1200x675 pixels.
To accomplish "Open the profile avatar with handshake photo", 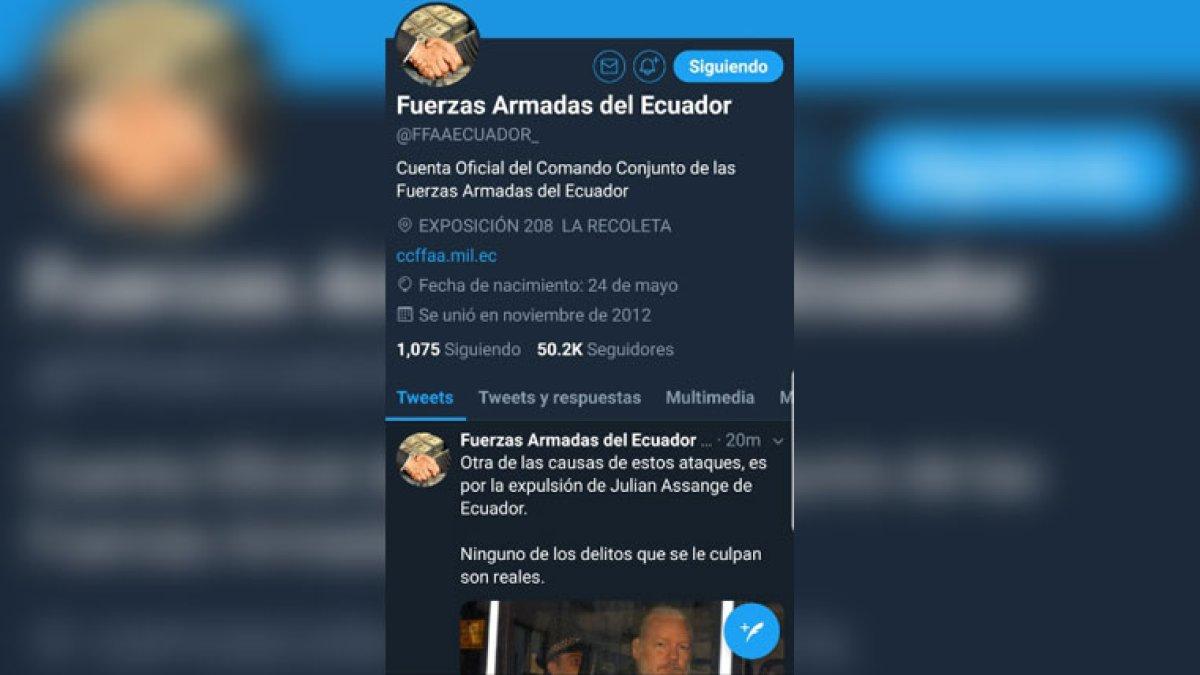I will point(437,44).
